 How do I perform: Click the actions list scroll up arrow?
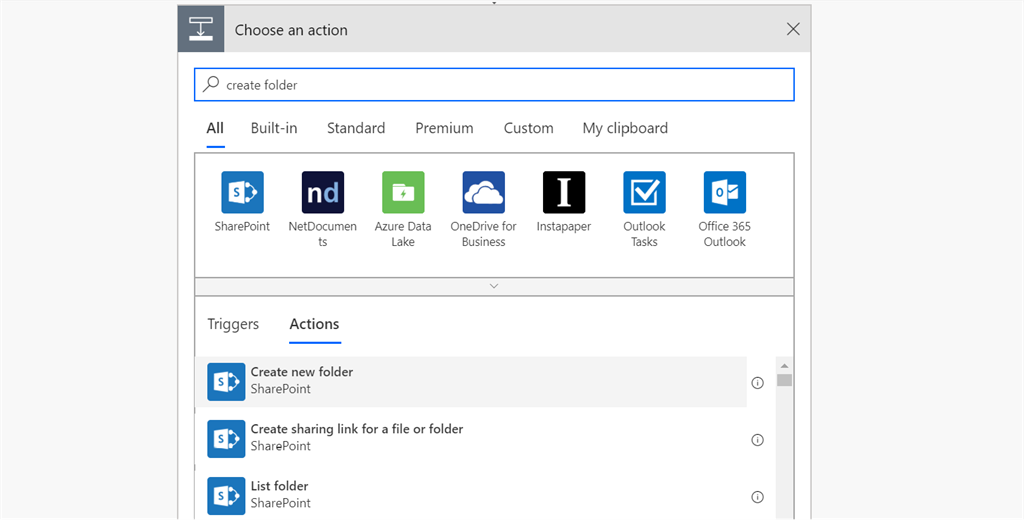pos(784,366)
